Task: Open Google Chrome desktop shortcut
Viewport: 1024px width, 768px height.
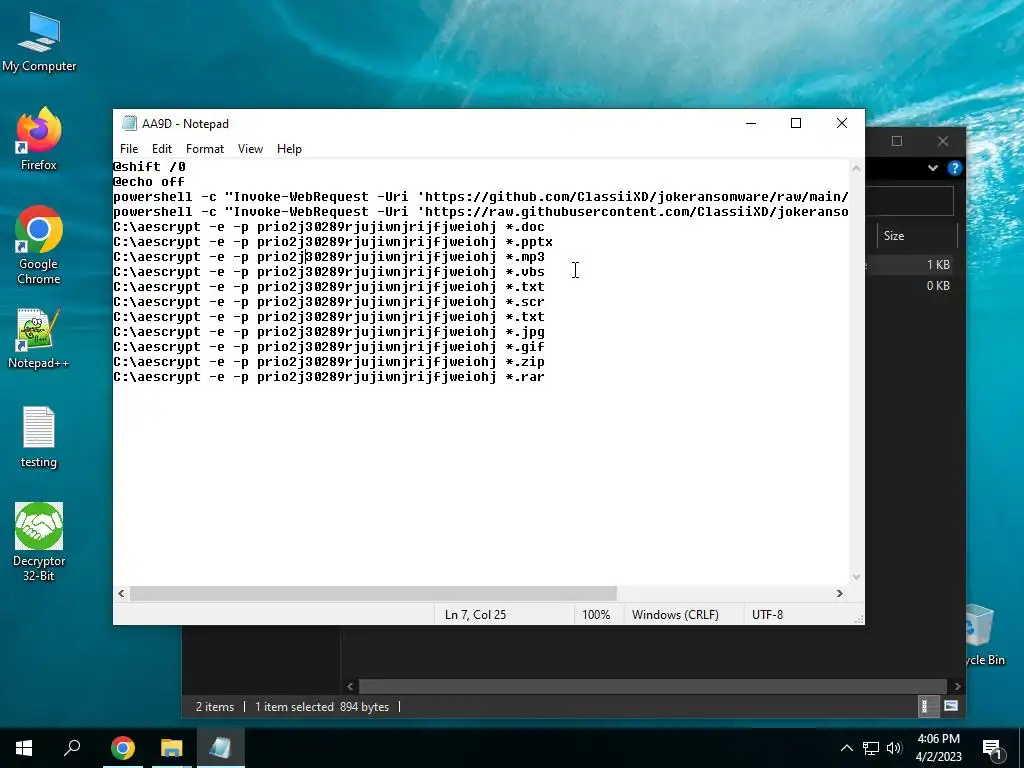Action: [x=39, y=246]
